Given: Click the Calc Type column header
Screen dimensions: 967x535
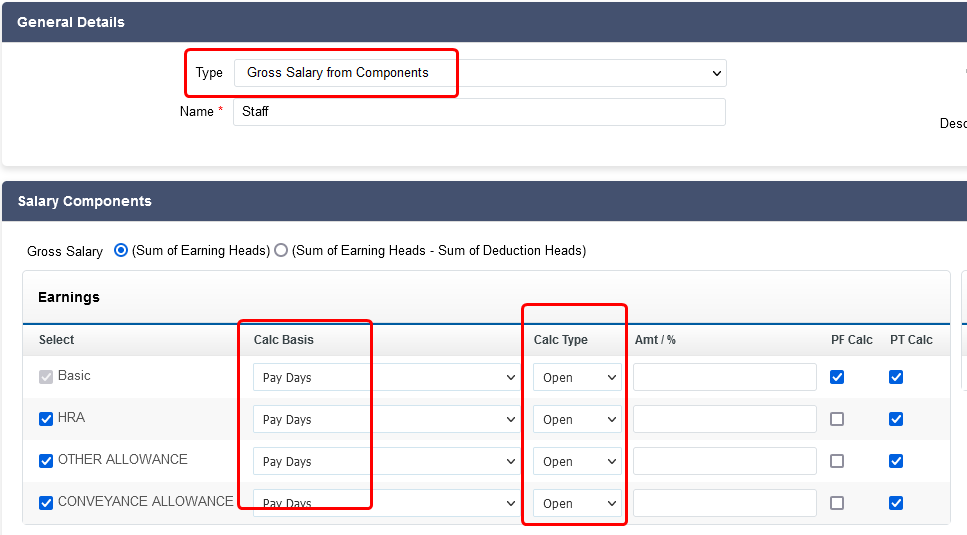Looking at the screenshot, I should [x=561, y=340].
